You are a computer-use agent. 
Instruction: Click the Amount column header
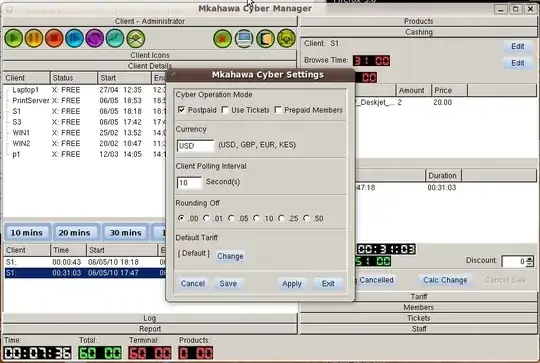pyautogui.click(x=414, y=90)
